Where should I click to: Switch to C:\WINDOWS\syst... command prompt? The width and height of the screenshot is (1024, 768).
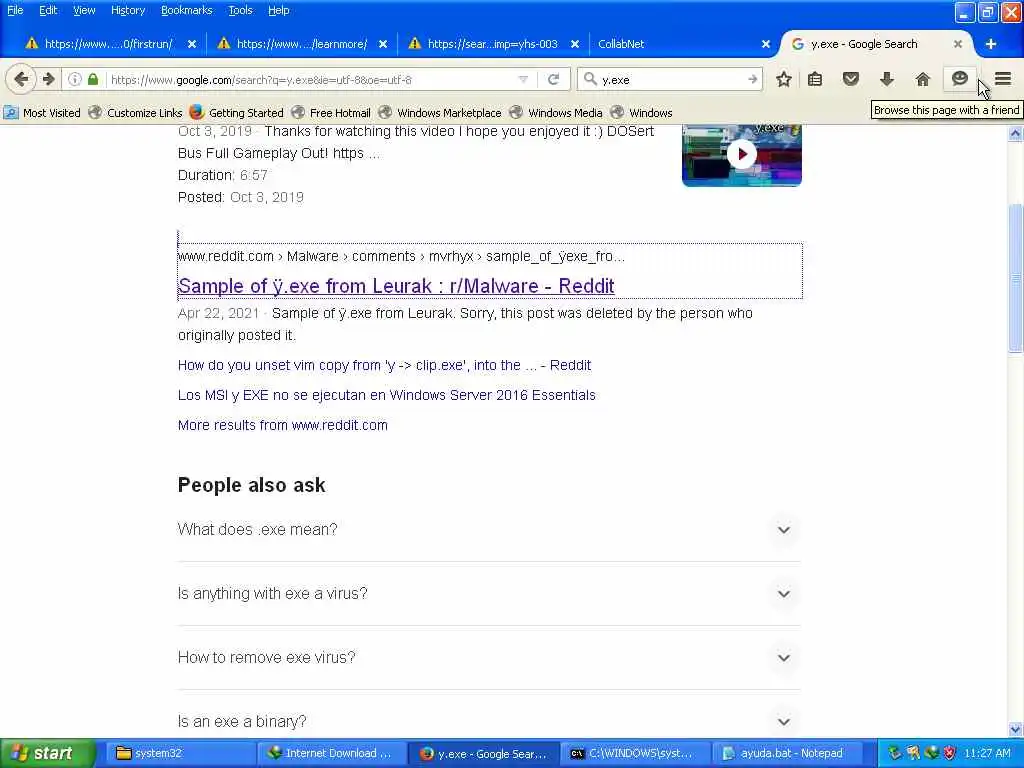point(635,754)
